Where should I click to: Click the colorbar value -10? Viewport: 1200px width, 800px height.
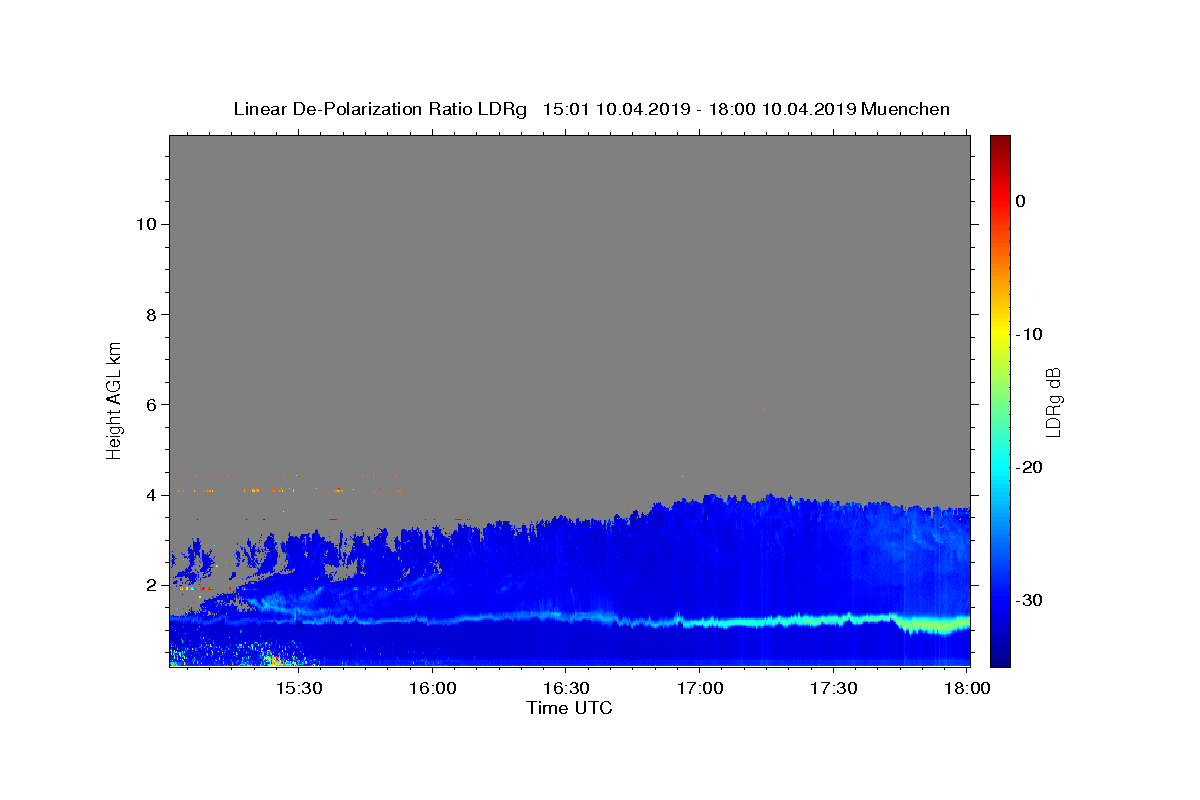coord(1029,334)
